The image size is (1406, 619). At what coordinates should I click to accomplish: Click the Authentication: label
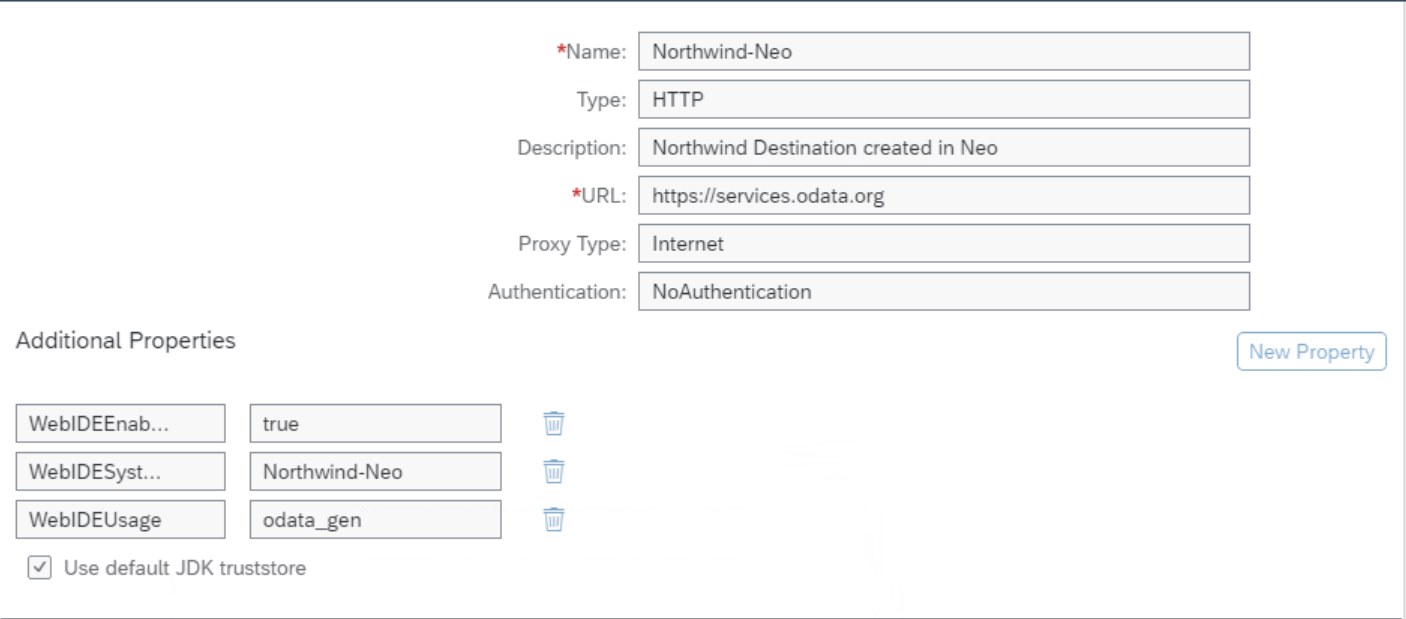(557, 292)
